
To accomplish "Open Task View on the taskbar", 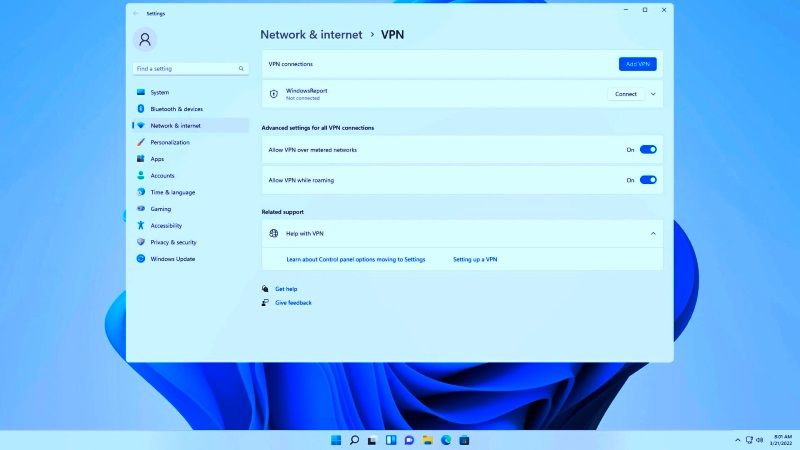I will 372,440.
